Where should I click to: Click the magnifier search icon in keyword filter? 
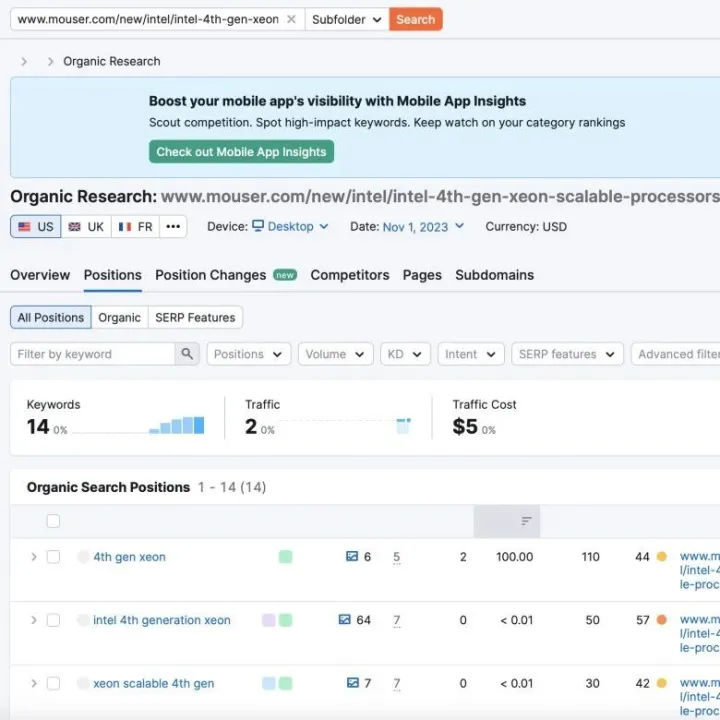pyautogui.click(x=187, y=354)
